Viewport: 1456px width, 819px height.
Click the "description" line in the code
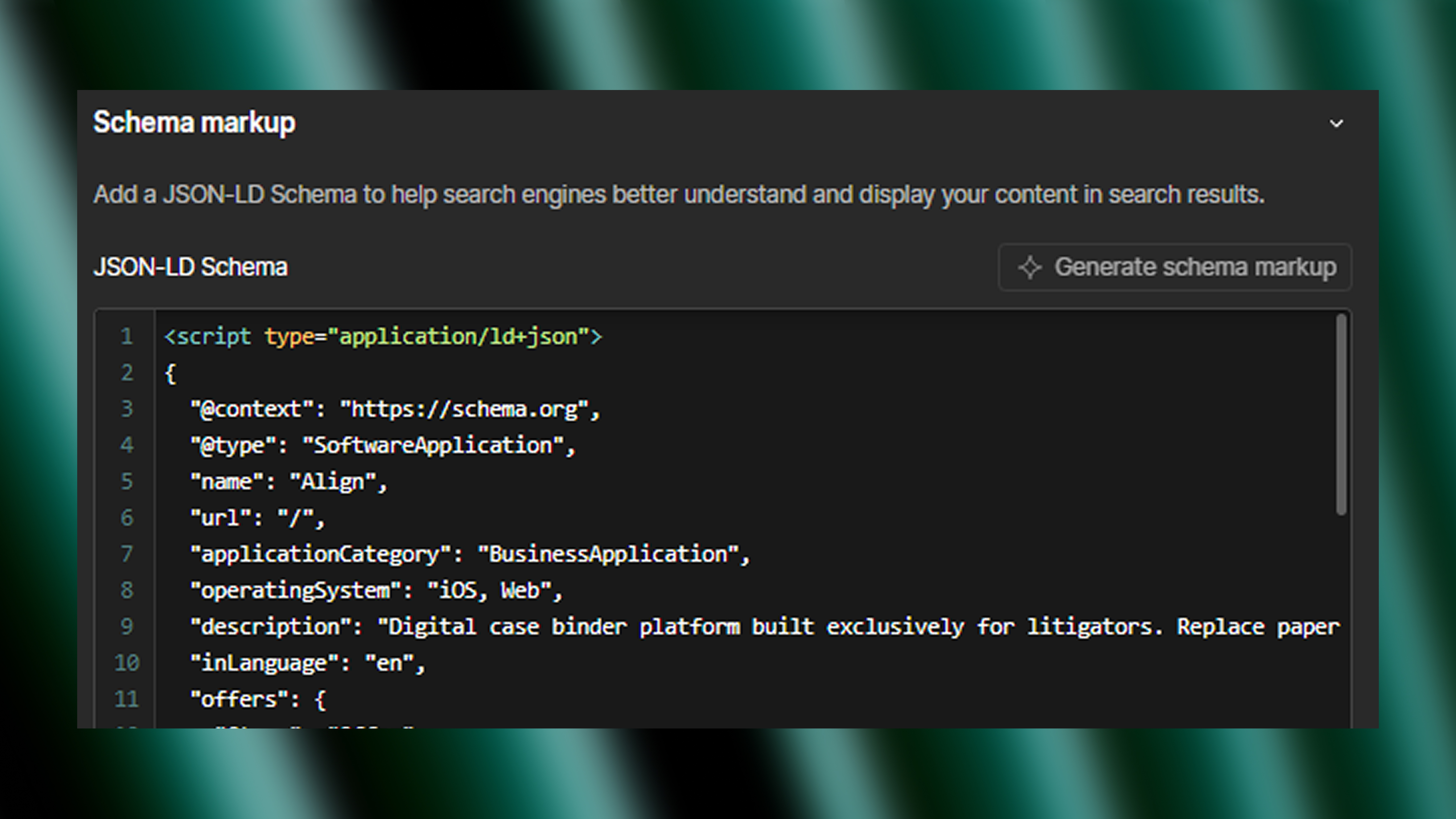point(678,626)
